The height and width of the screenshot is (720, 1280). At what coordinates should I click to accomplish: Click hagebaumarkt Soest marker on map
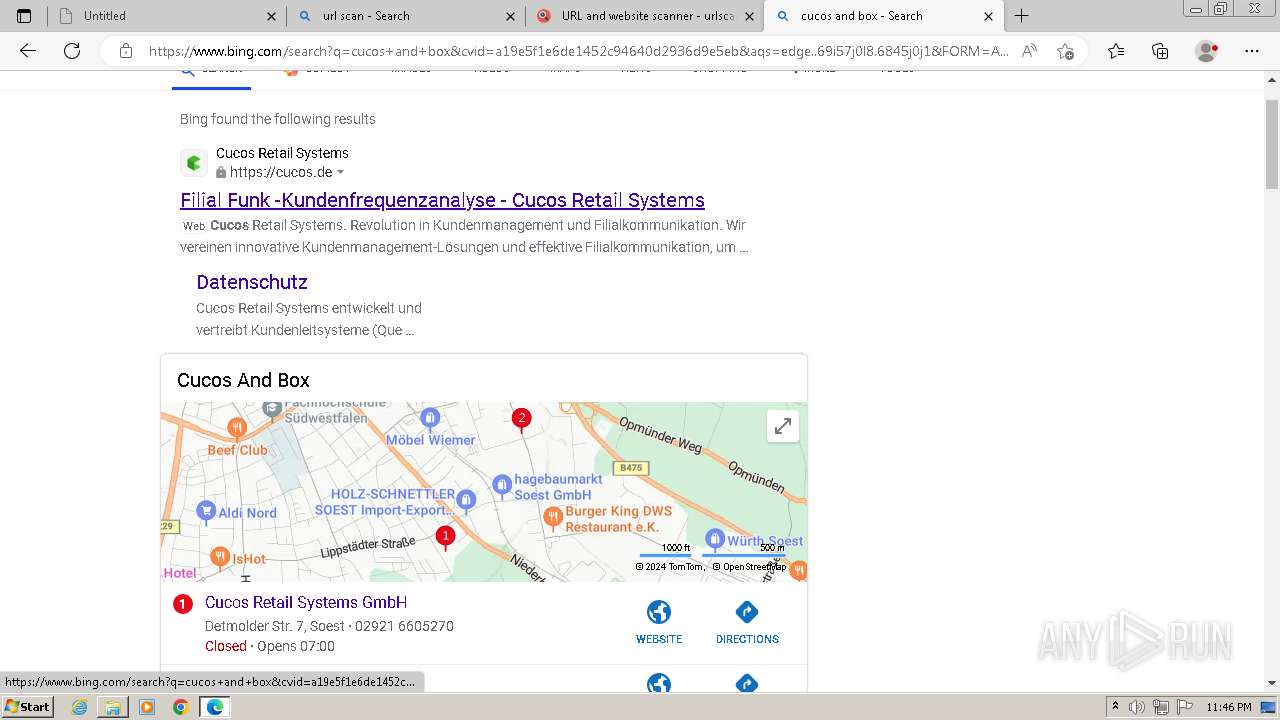502,485
